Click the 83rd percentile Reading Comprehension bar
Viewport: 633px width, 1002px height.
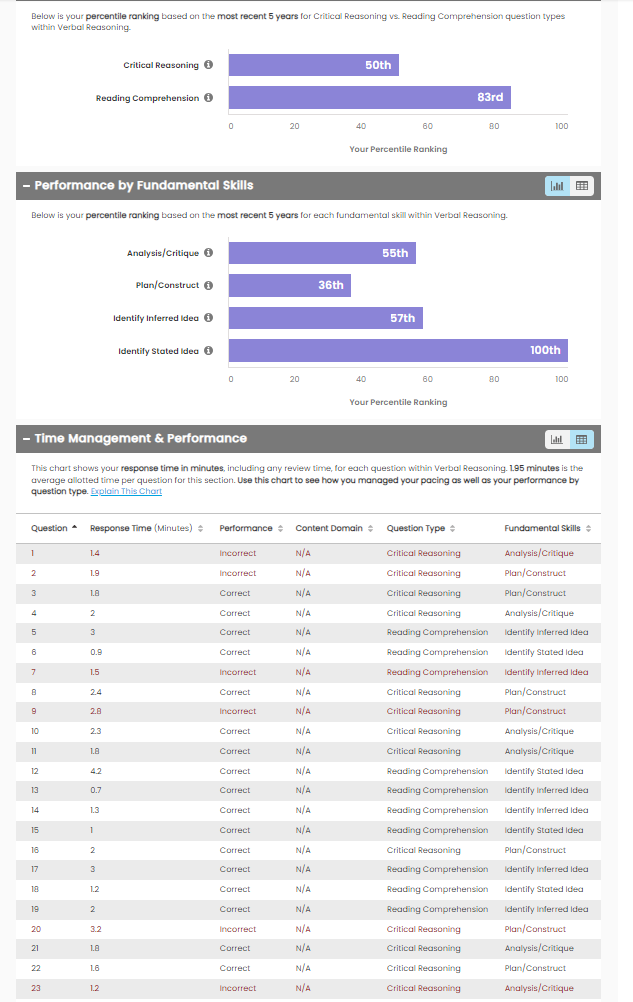[369, 98]
